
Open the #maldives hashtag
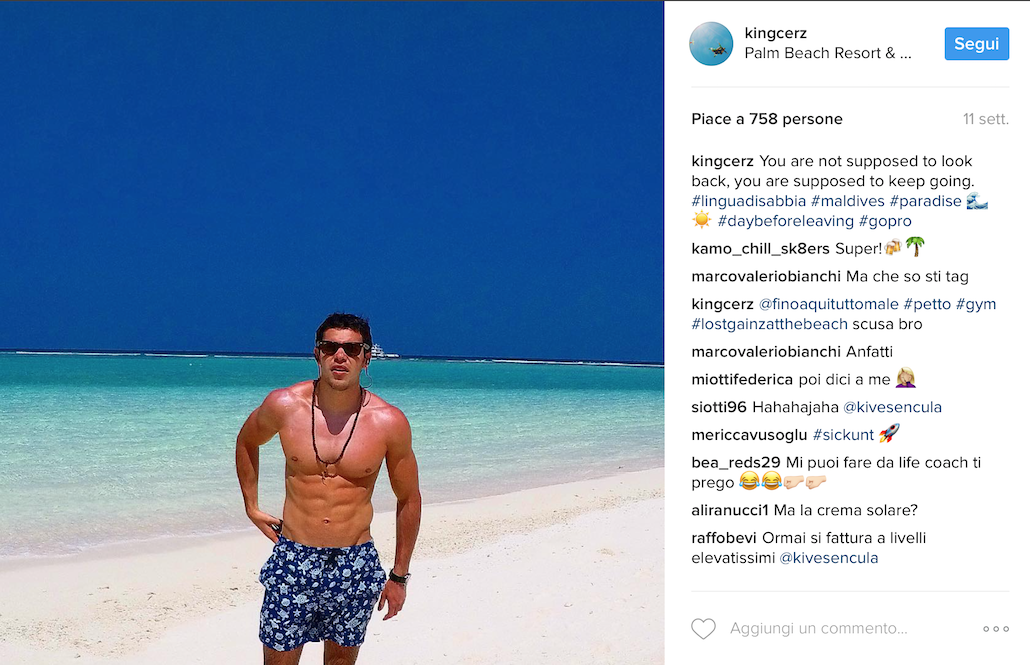point(847,201)
